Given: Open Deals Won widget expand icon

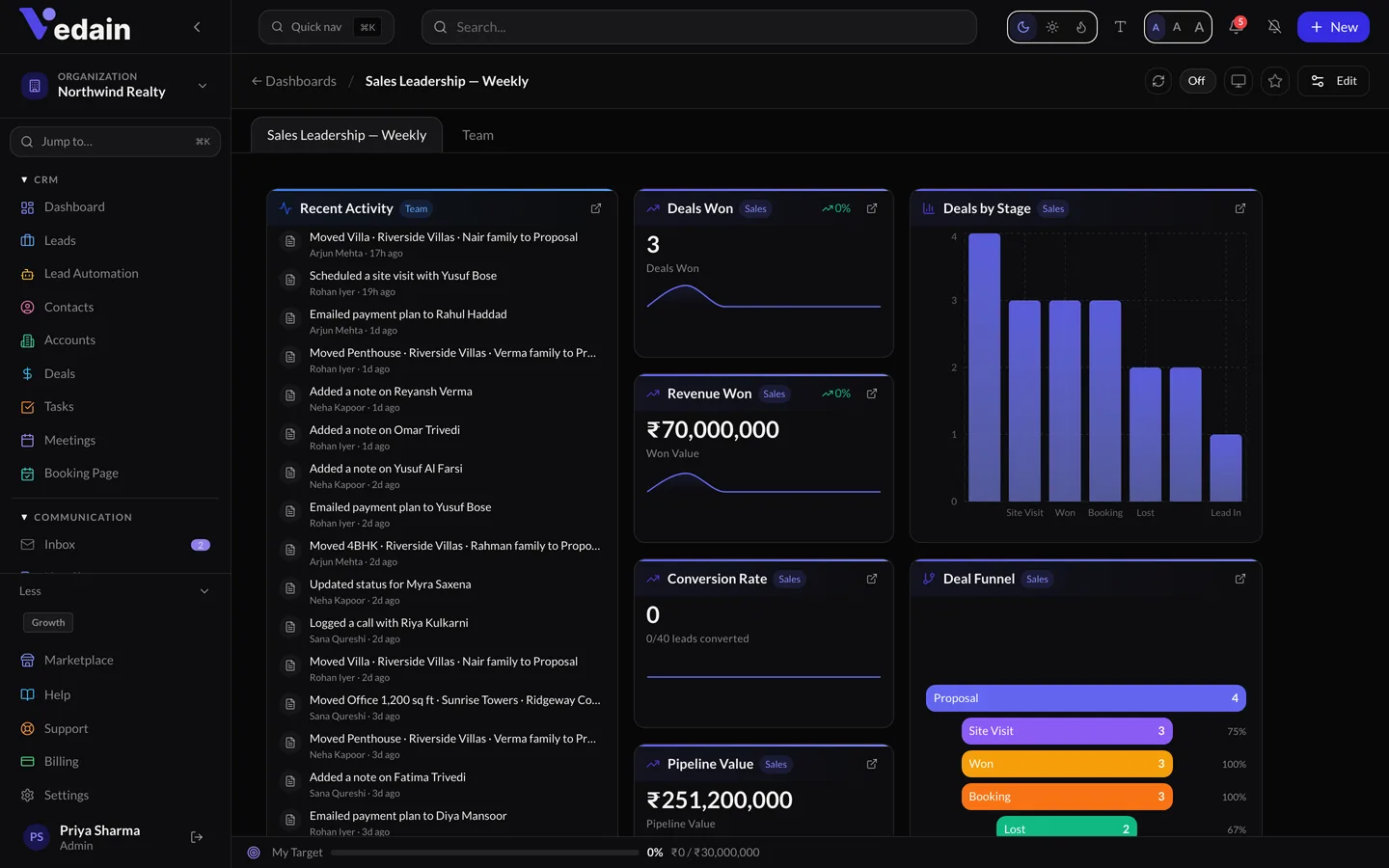Looking at the screenshot, I should coord(872,208).
